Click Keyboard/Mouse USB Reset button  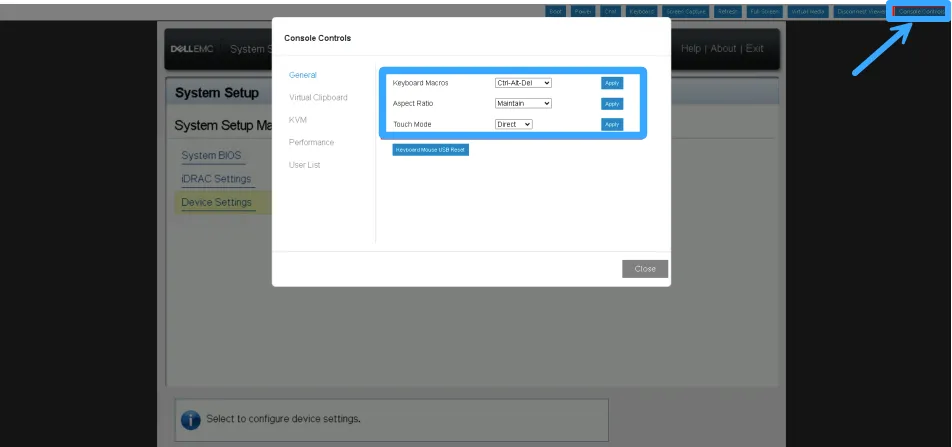(430, 149)
